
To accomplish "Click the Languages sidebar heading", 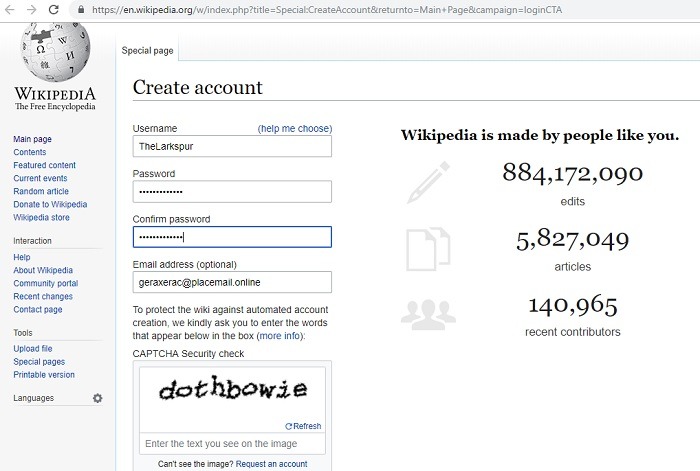I will tap(33, 398).
